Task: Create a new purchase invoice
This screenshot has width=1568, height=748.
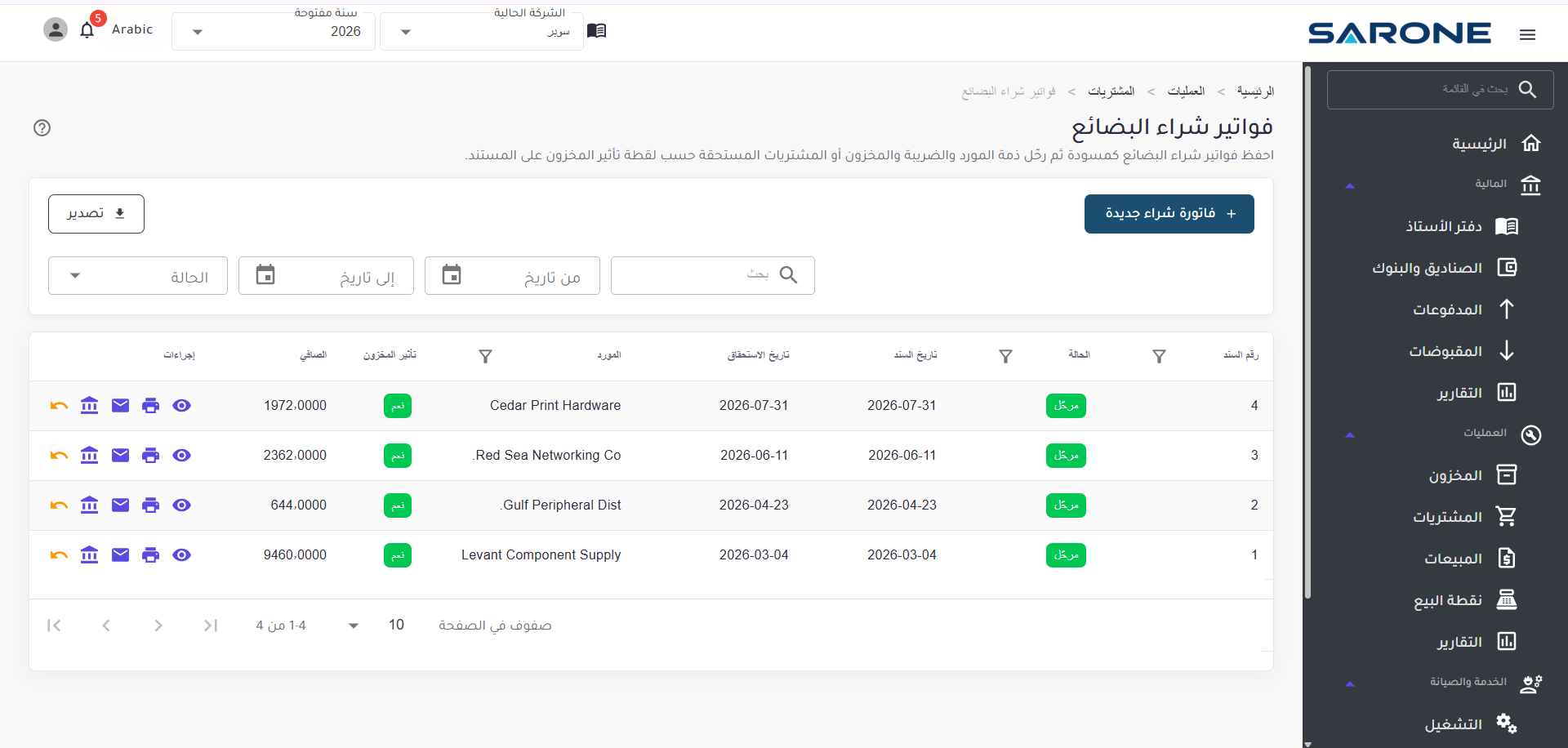Action: click(1169, 214)
